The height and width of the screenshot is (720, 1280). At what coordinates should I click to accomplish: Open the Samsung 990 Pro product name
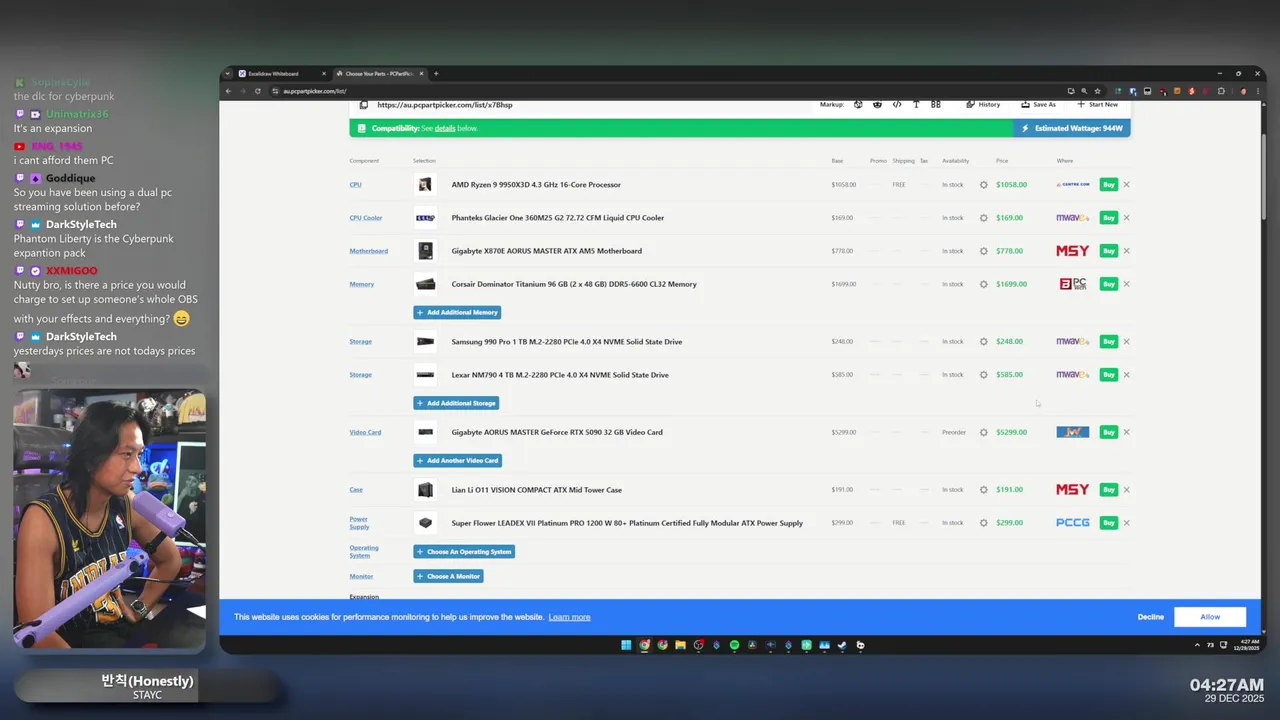(567, 342)
